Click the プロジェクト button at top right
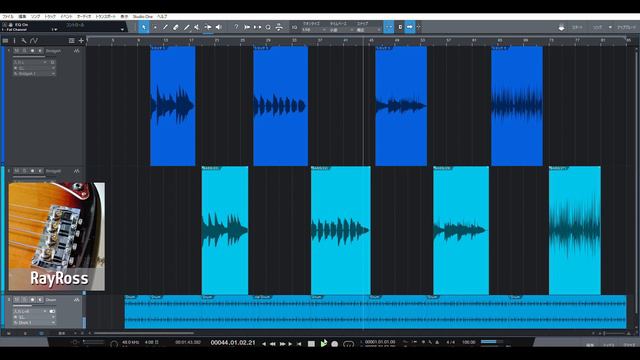 [627, 27]
